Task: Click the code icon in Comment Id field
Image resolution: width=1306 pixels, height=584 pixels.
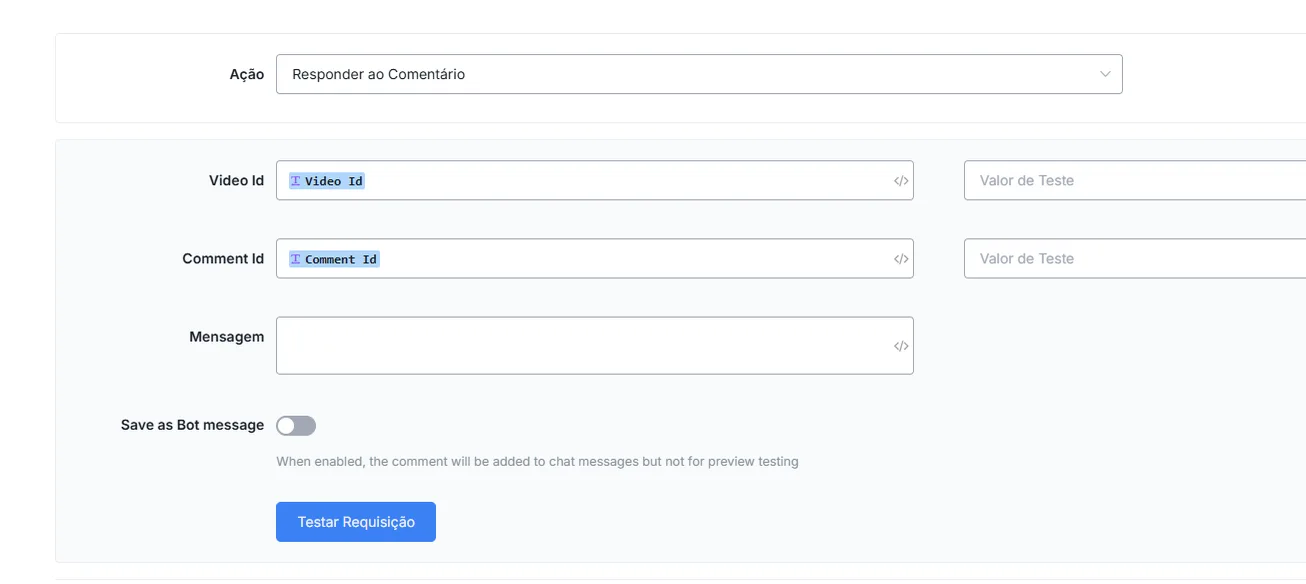Action: coord(901,259)
